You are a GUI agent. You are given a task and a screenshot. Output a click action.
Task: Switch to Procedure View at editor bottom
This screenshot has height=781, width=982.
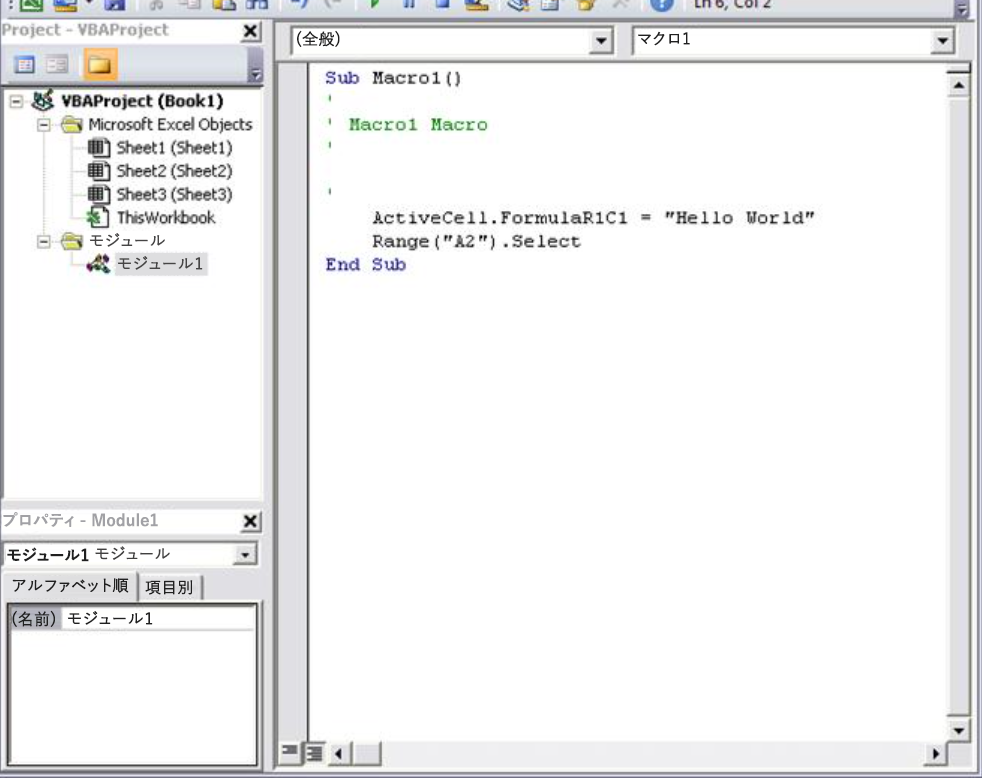pos(290,752)
